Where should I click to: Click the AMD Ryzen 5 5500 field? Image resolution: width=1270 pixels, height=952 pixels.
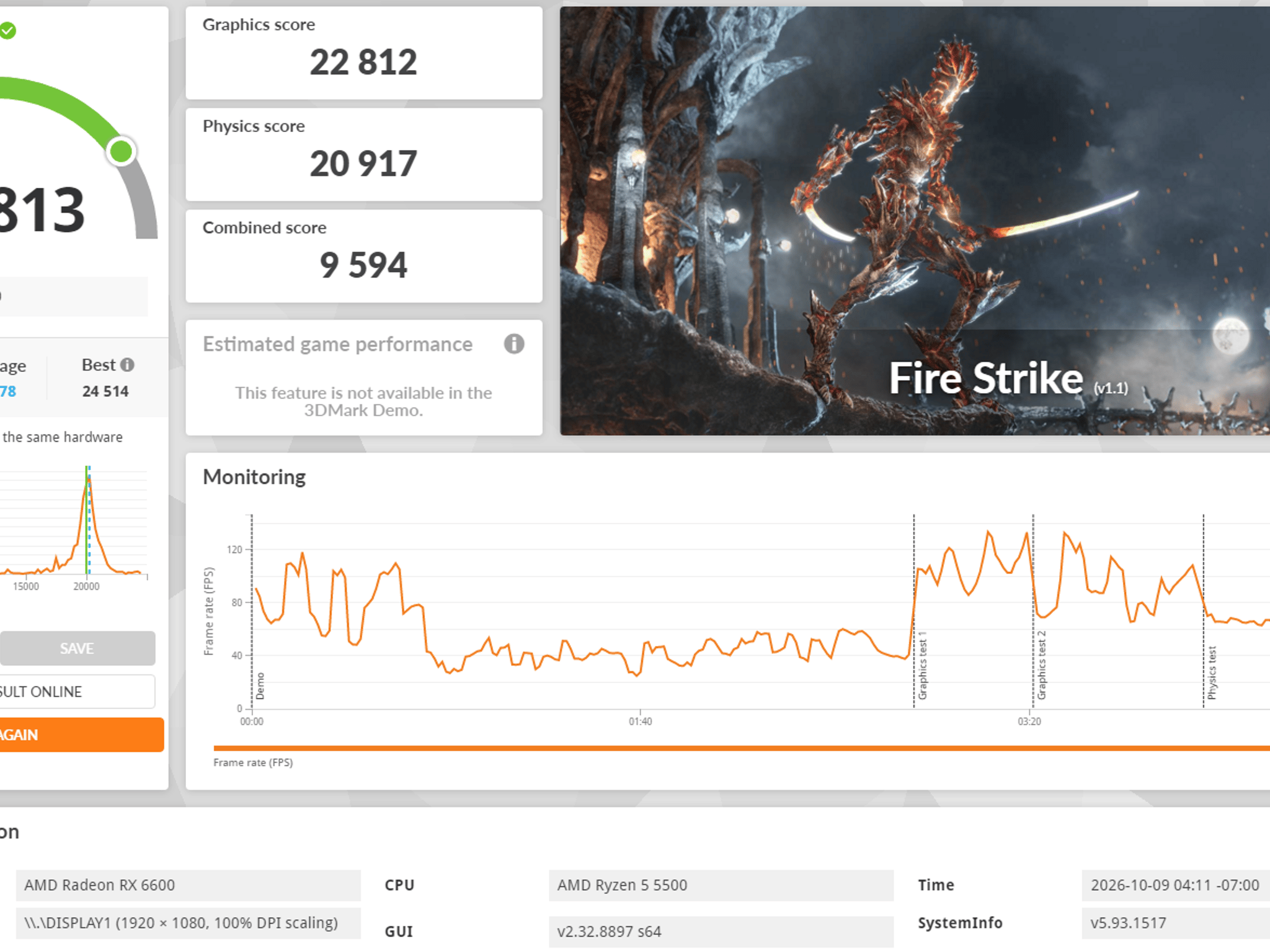(721, 885)
